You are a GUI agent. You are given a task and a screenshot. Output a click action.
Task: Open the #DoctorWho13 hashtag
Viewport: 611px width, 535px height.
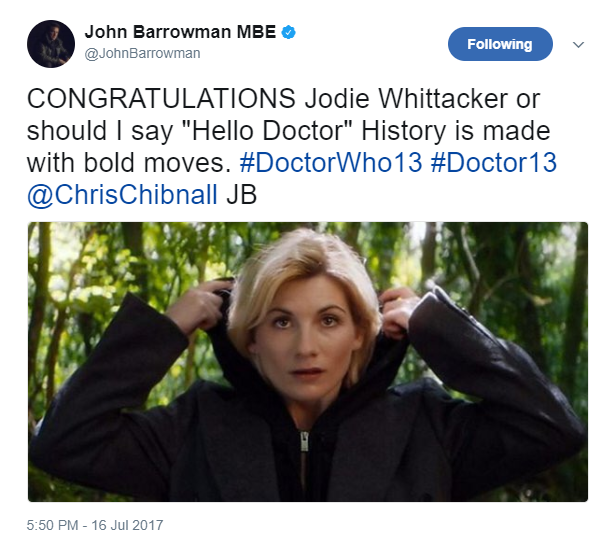[331, 162]
